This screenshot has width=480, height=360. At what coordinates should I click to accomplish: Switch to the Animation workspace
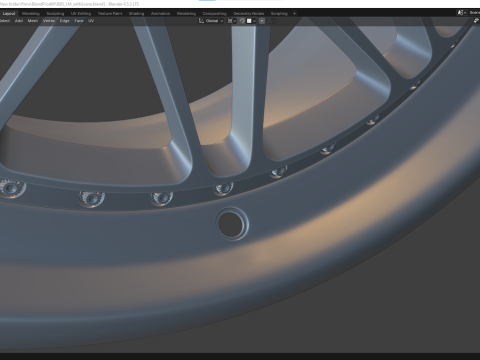(x=161, y=14)
